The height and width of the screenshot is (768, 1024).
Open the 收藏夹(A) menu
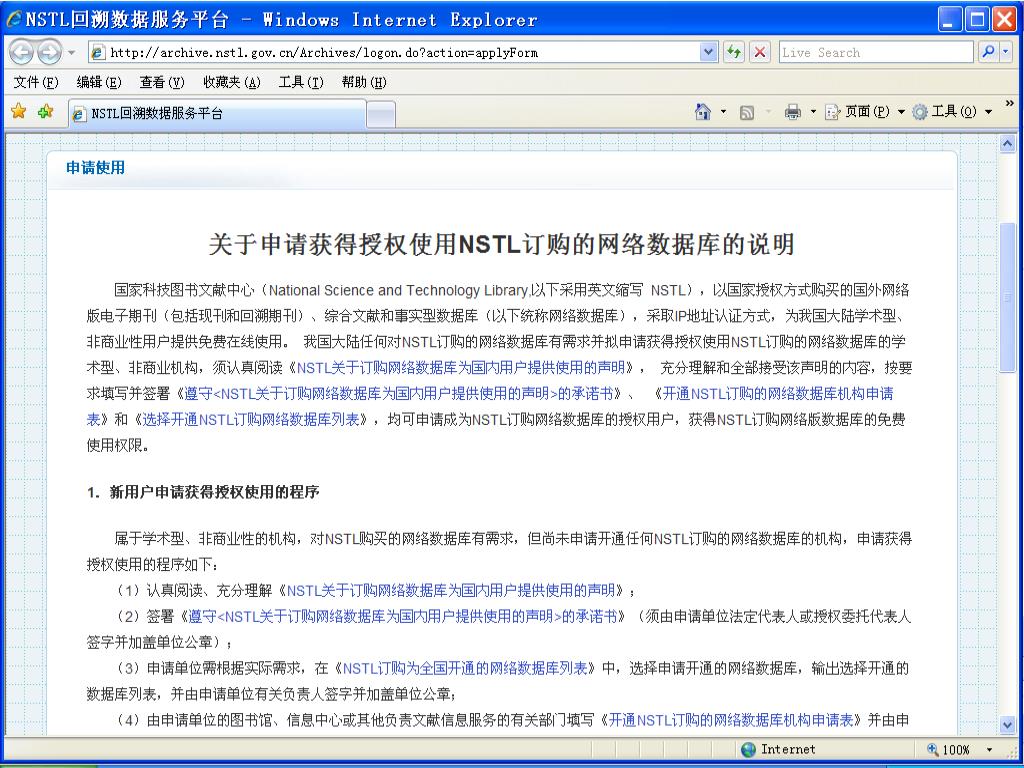click(x=231, y=82)
